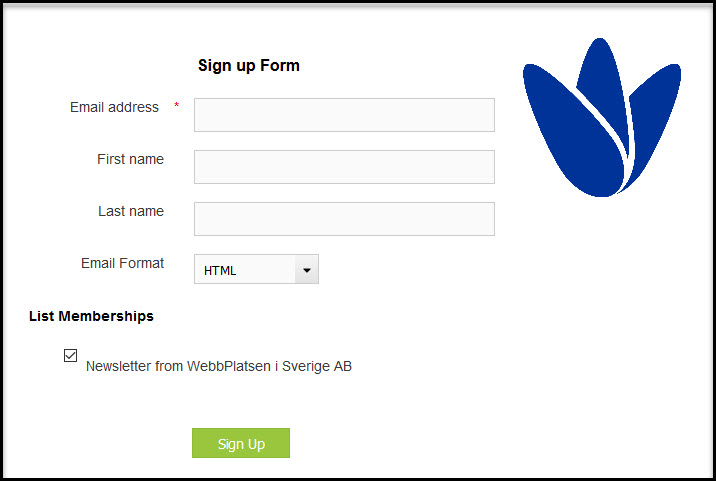Submit the form with the Sign Up button
Screen dimensions: 716x481
(241, 443)
